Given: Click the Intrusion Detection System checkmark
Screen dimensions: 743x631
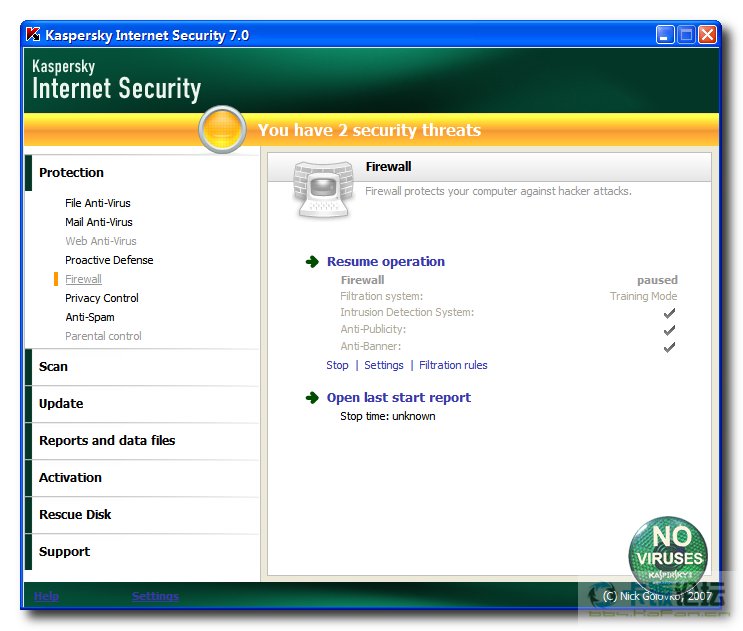Looking at the screenshot, I should [669, 313].
